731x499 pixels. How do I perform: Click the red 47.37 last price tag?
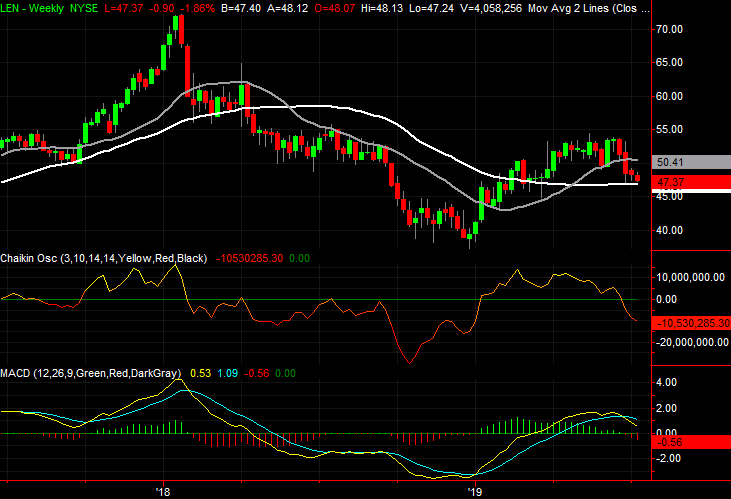point(669,183)
